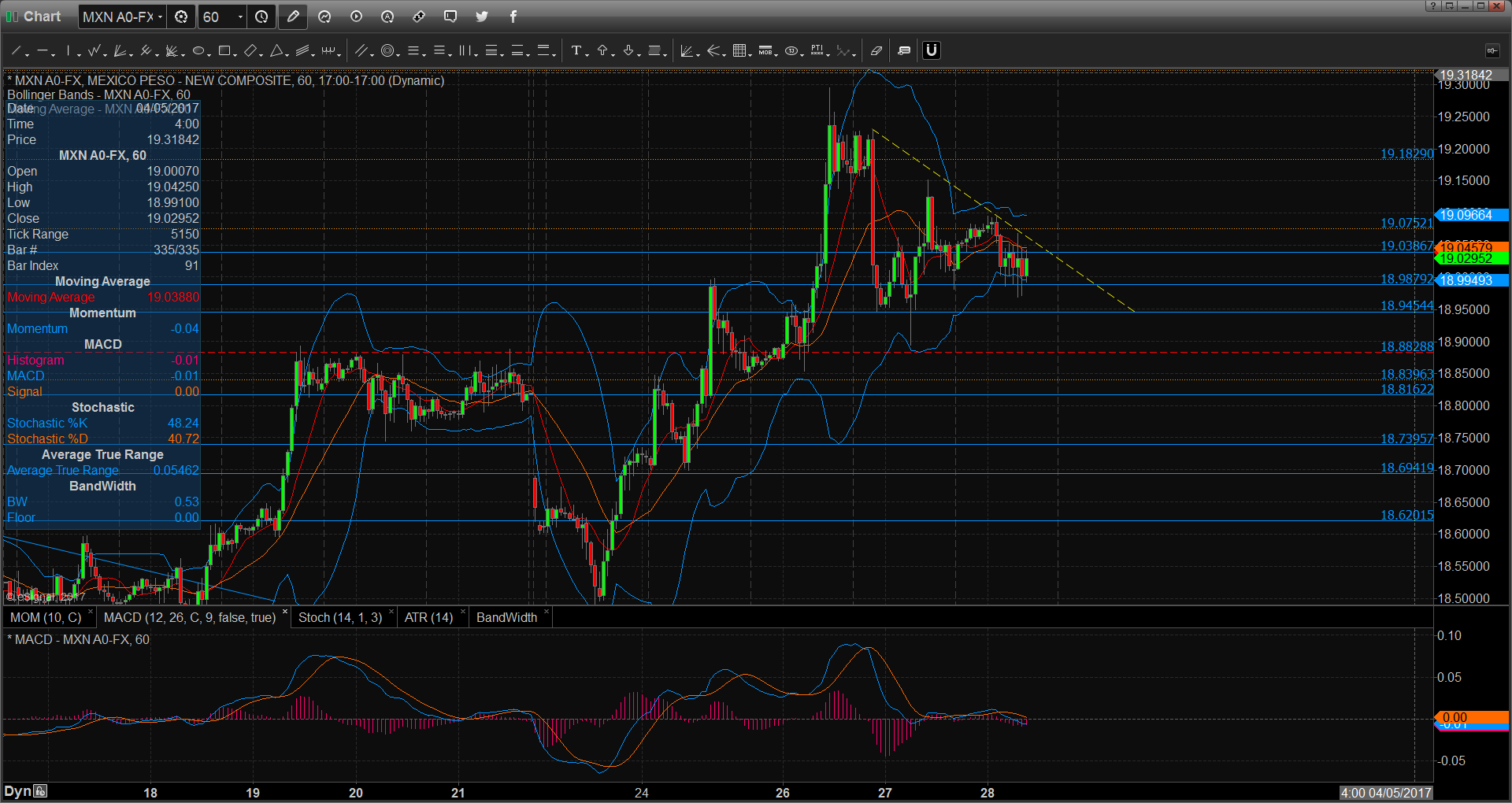Select the vertical line tool
The height and width of the screenshot is (803, 1512).
click(69, 51)
